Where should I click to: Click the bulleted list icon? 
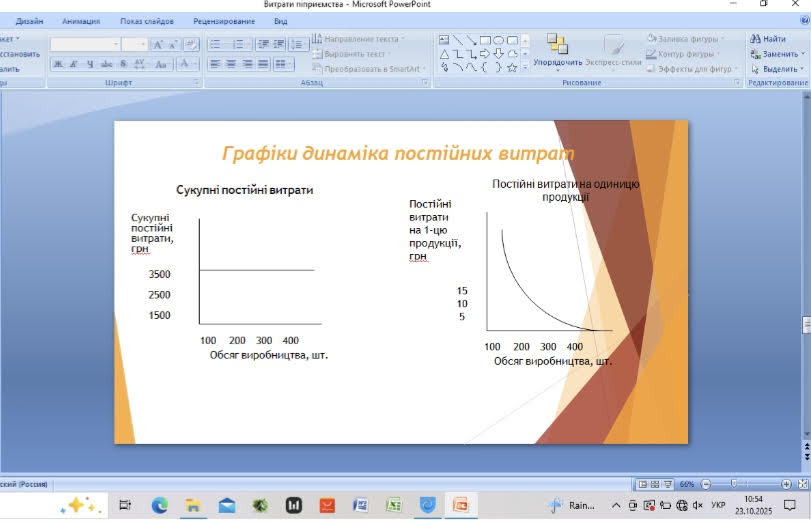coord(215,44)
